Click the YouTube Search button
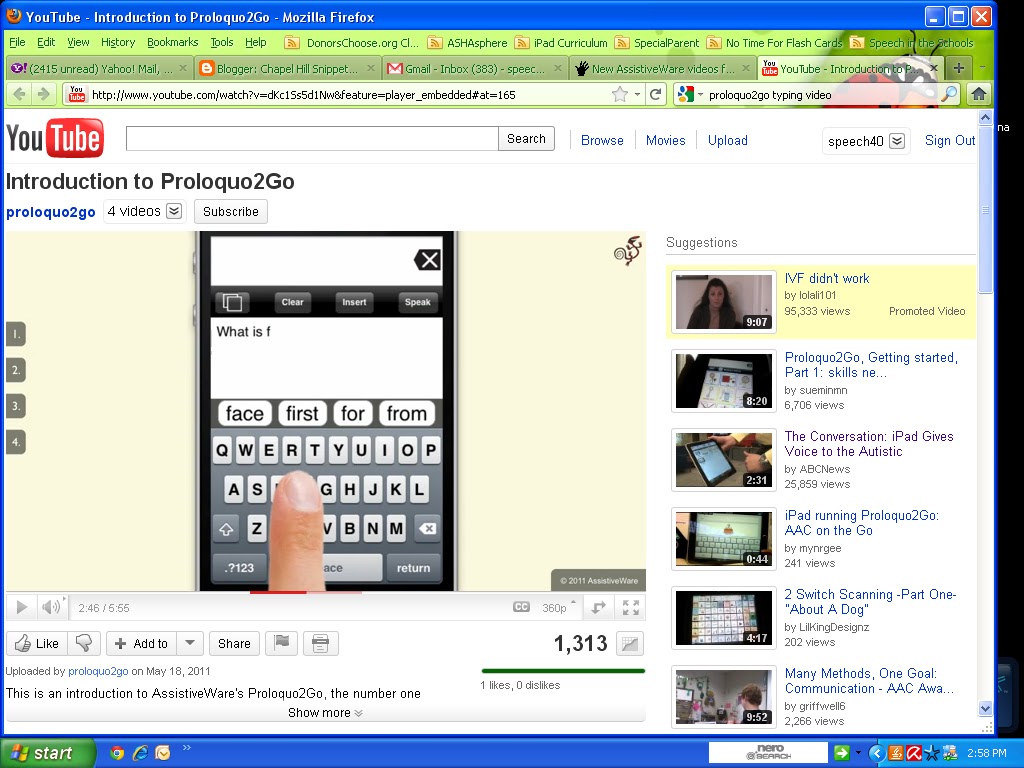The height and width of the screenshot is (768, 1024). tap(526, 138)
